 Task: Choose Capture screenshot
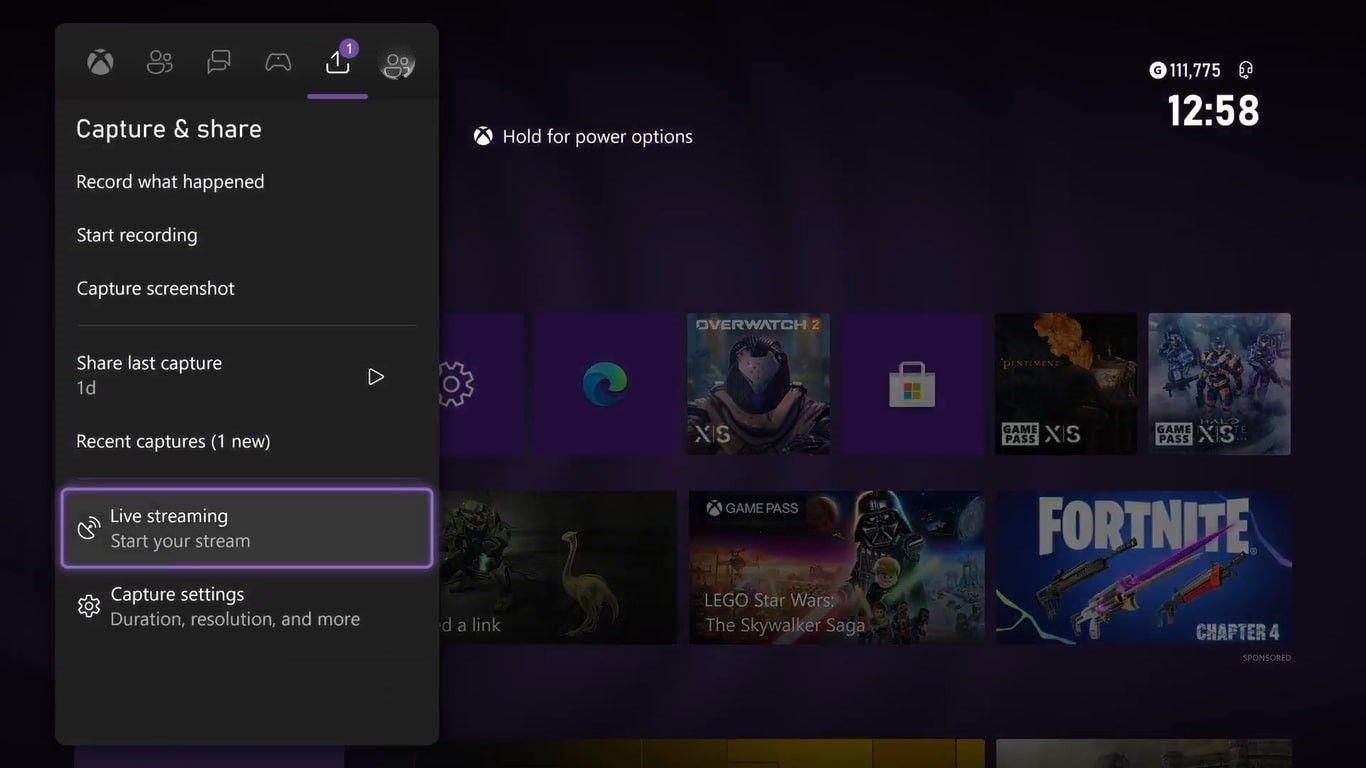tap(155, 288)
